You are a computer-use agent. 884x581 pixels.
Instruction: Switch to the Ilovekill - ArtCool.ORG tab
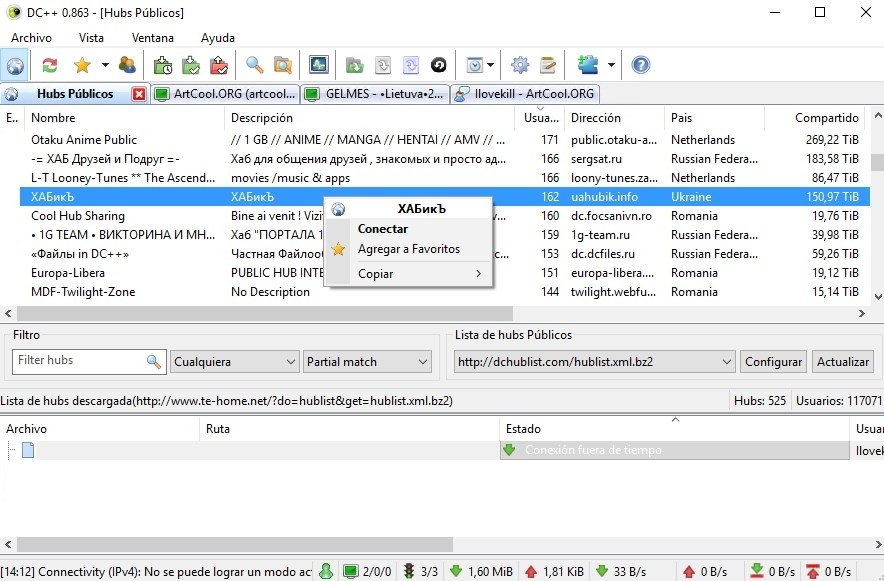[525, 94]
